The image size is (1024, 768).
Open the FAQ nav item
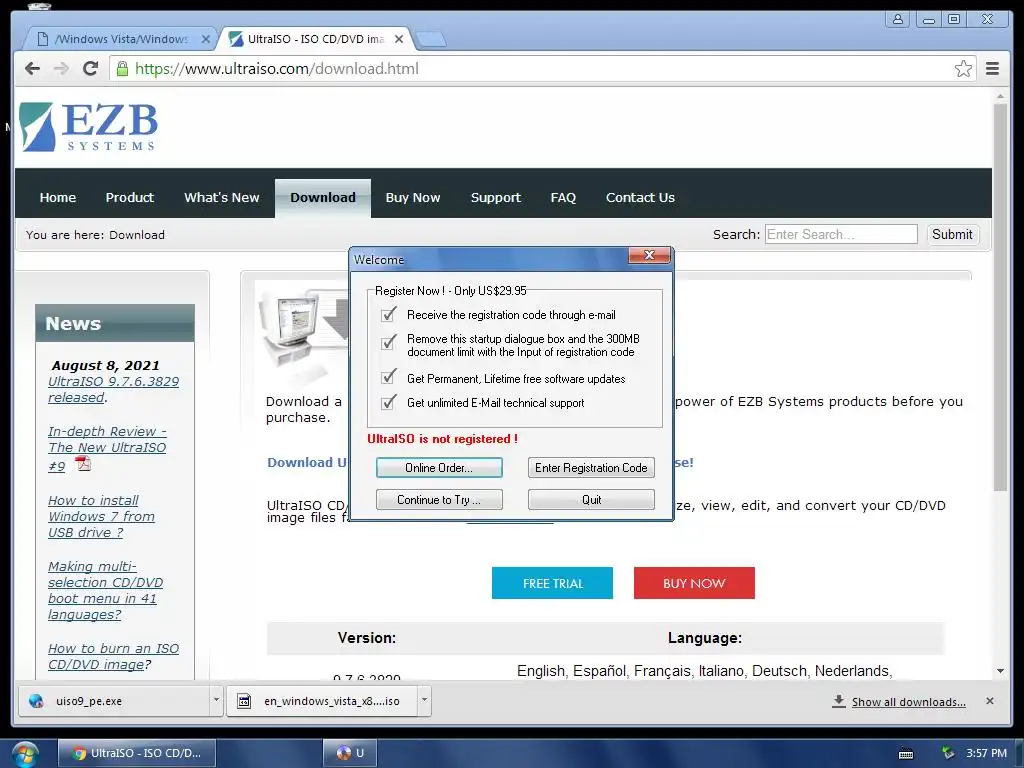[x=563, y=197]
